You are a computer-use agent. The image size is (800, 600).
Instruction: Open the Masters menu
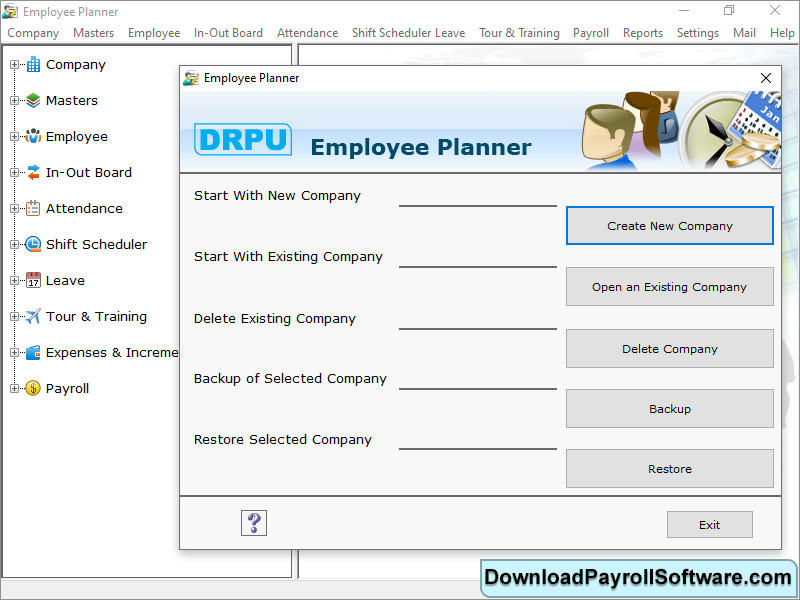click(93, 33)
